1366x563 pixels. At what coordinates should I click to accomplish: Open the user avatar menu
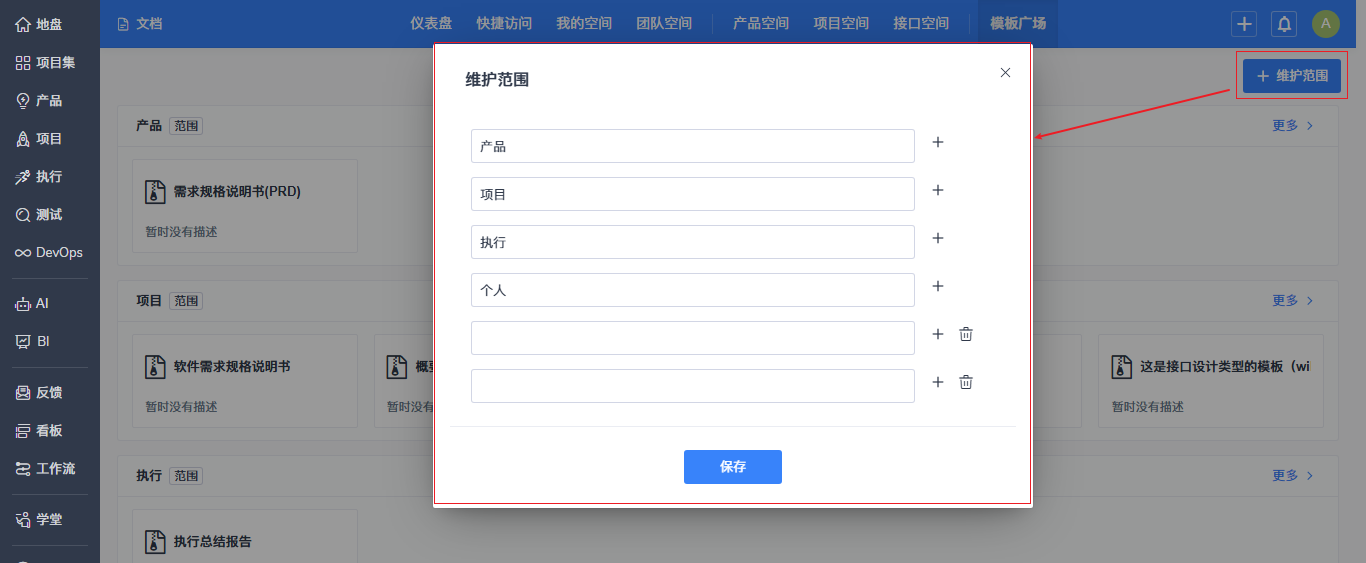pos(1326,24)
